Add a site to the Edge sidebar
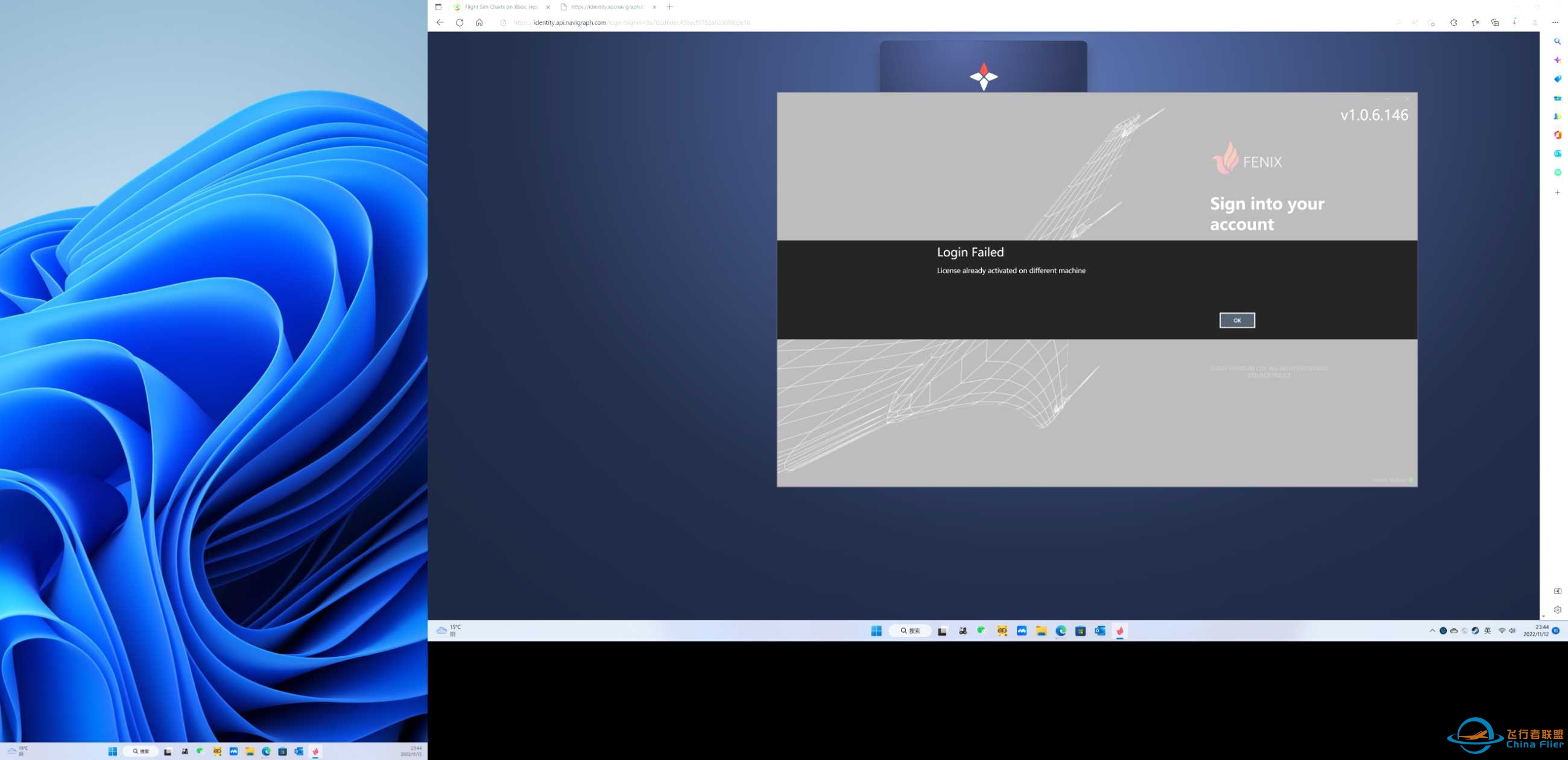The image size is (1568, 760). pos(1558,192)
